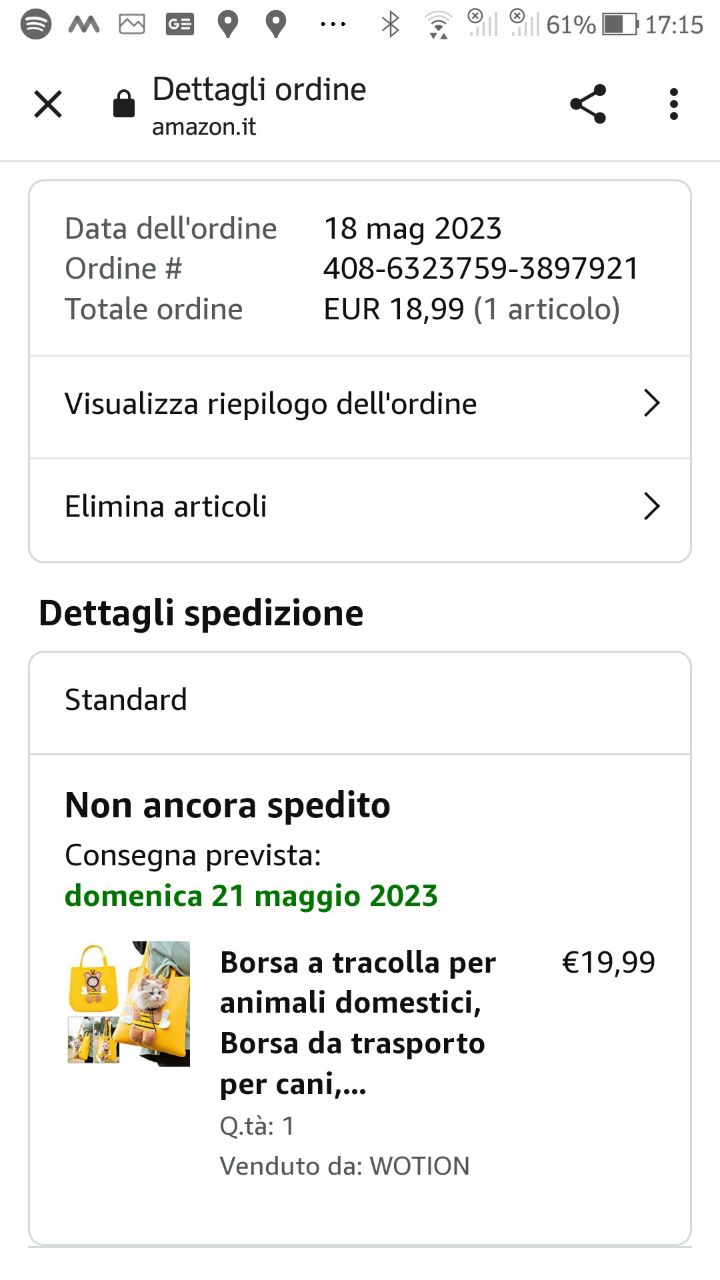720x1280 pixels.
Task: Tap the padlock secure connection icon
Action: coord(124,105)
